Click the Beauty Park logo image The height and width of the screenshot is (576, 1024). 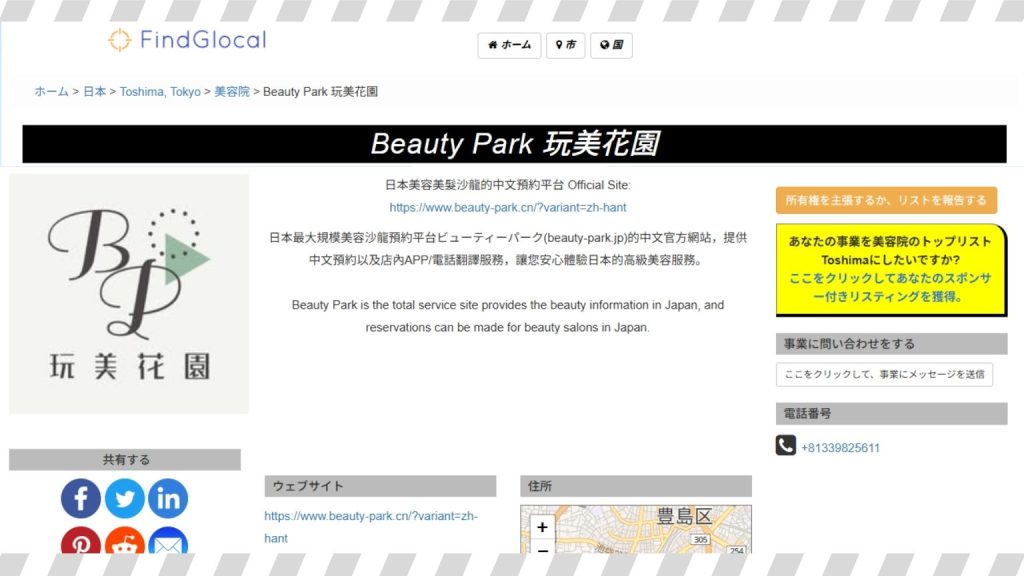pyautogui.click(x=129, y=294)
